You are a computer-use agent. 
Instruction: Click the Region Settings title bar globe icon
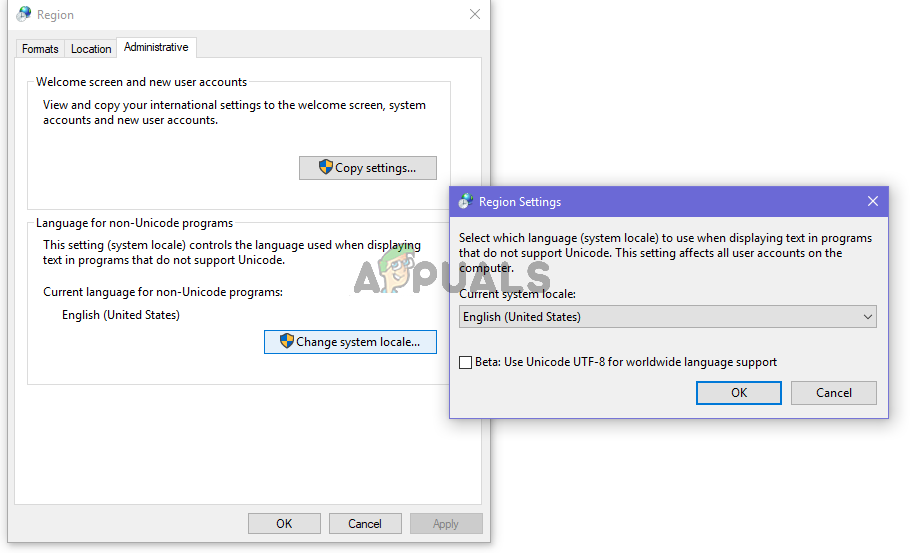(465, 201)
